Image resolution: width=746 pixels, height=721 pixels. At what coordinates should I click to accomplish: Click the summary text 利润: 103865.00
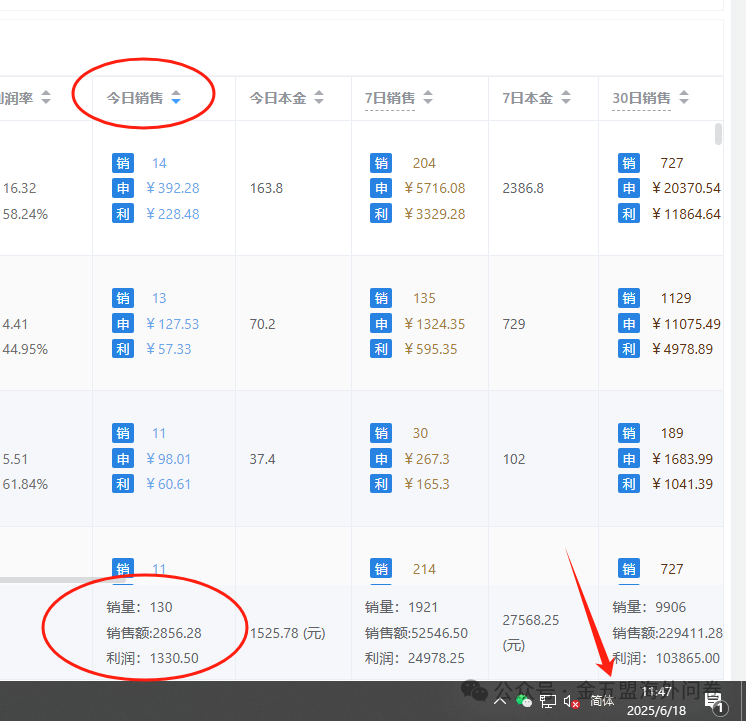click(x=666, y=658)
